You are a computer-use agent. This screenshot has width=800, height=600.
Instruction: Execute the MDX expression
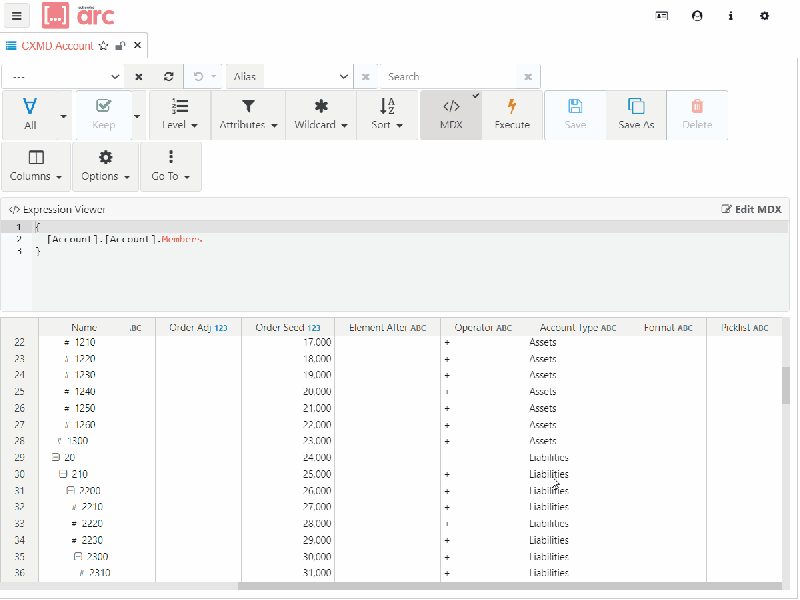click(x=512, y=115)
